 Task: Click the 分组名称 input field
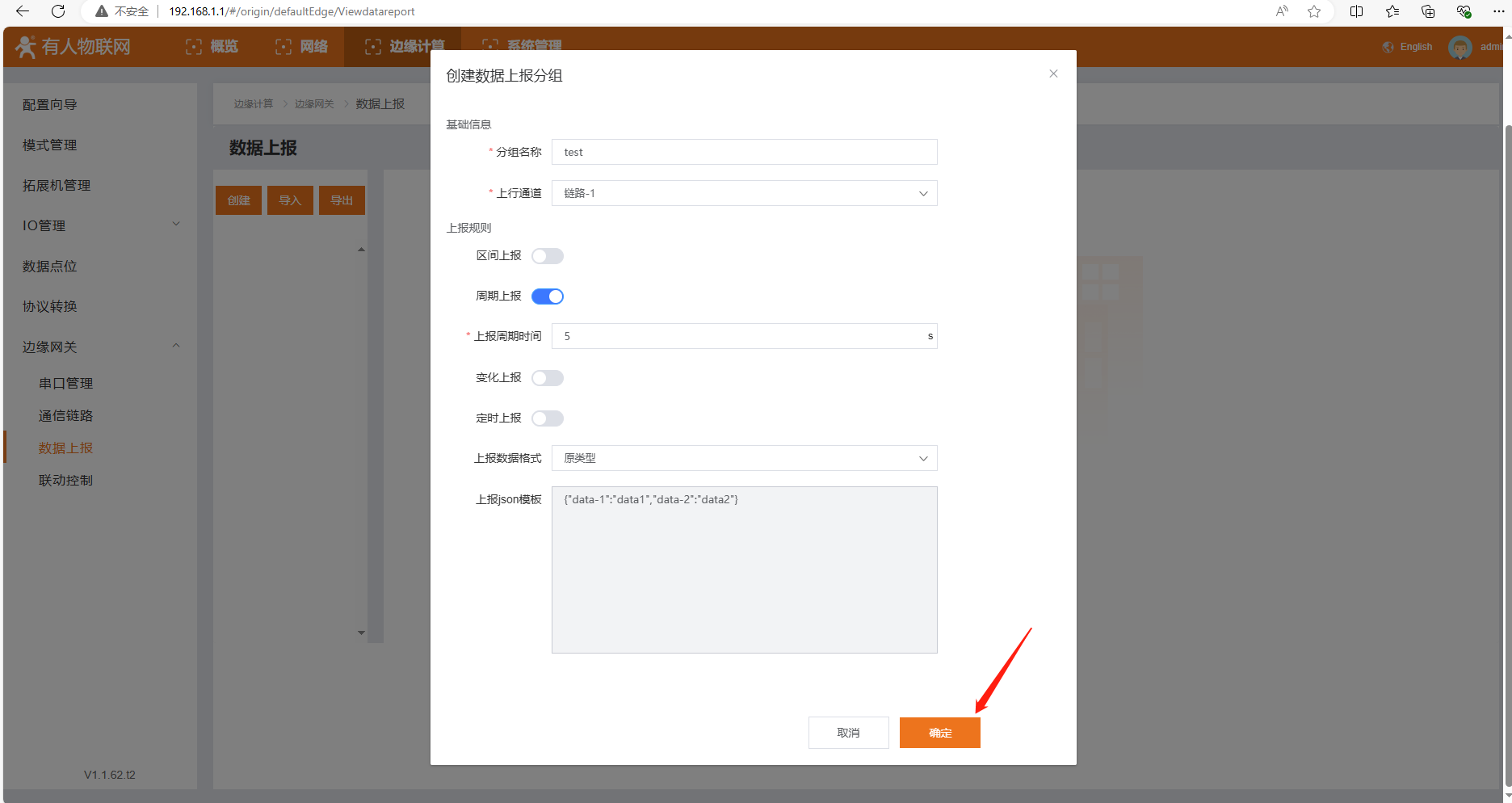point(744,152)
